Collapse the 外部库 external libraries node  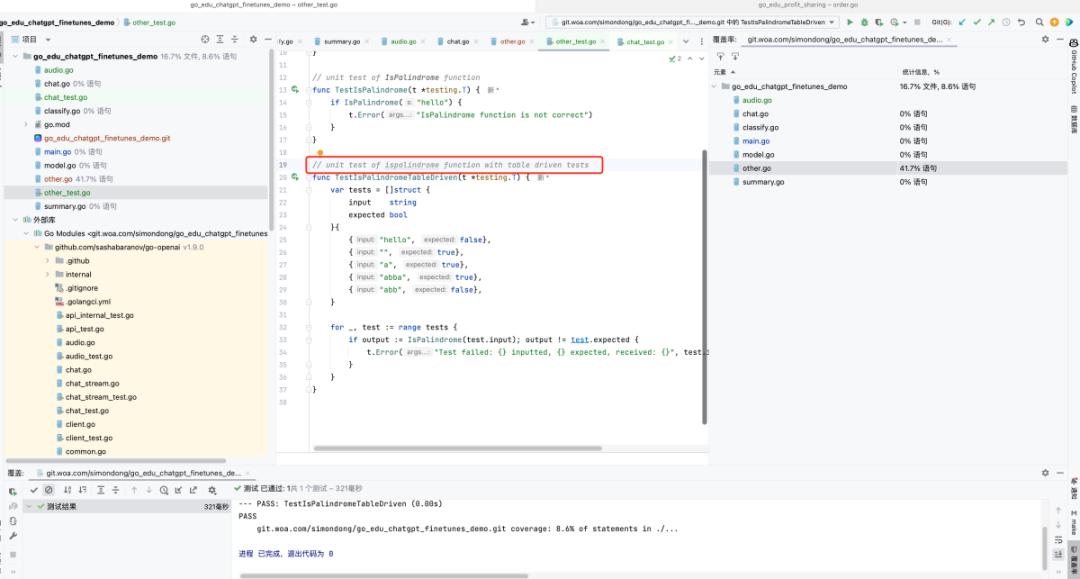click(x=15, y=220)
